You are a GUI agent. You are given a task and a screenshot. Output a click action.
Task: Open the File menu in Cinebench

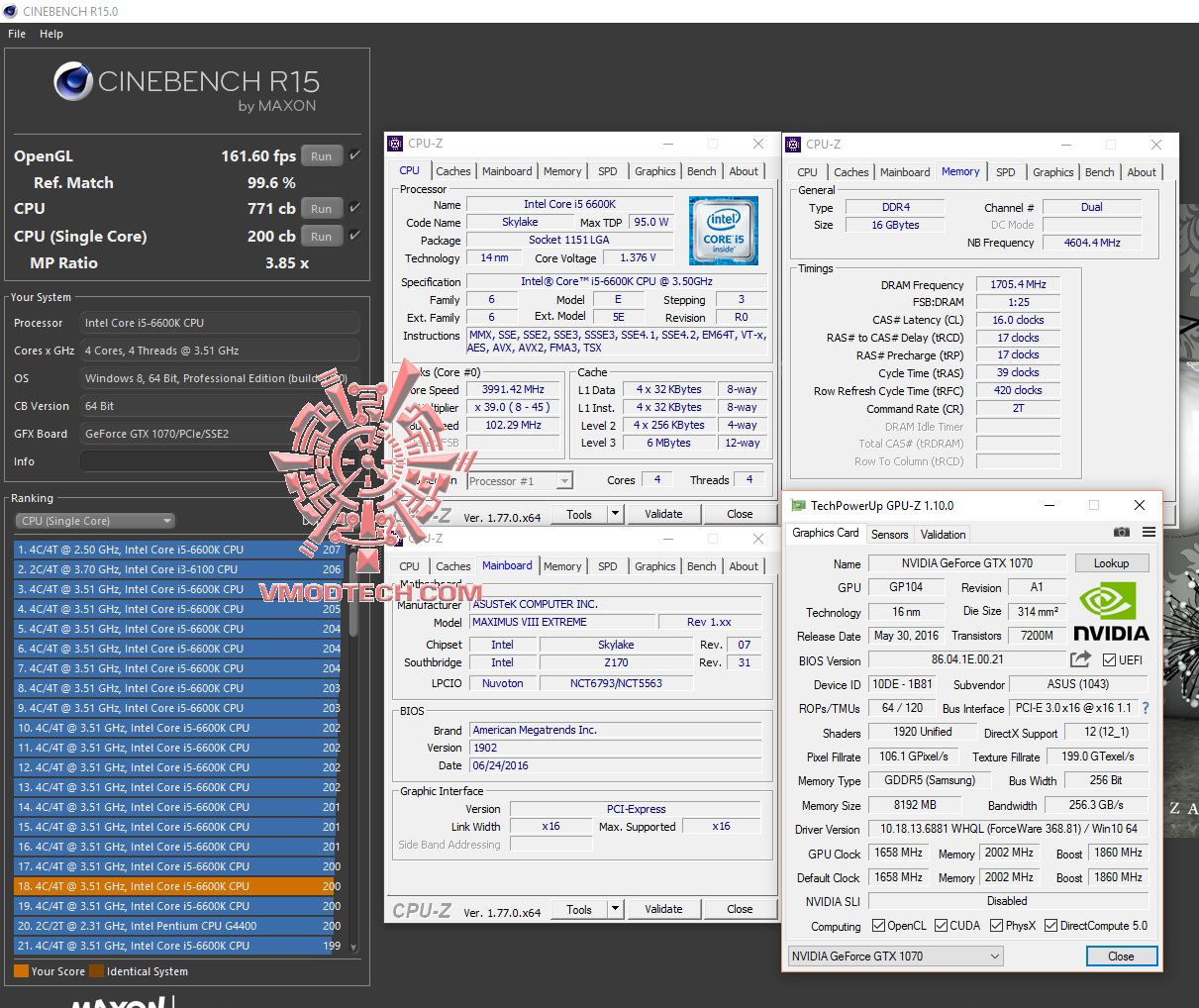point(16,34)
